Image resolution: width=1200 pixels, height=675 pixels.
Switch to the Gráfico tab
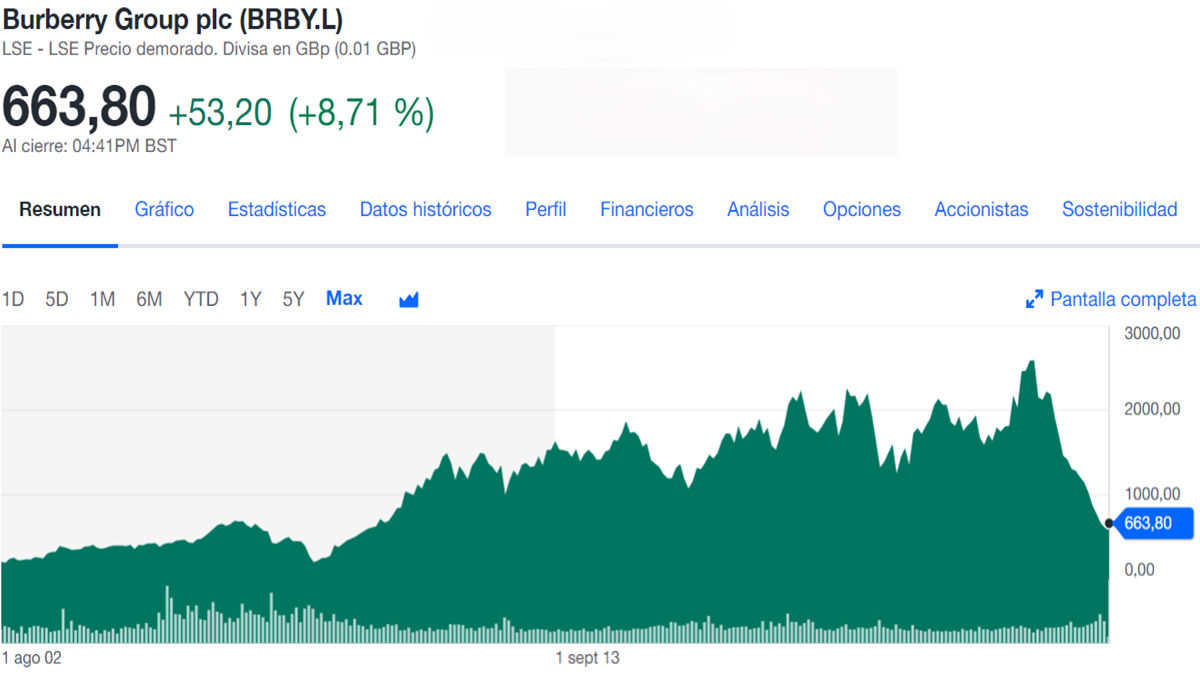[164, 210]
